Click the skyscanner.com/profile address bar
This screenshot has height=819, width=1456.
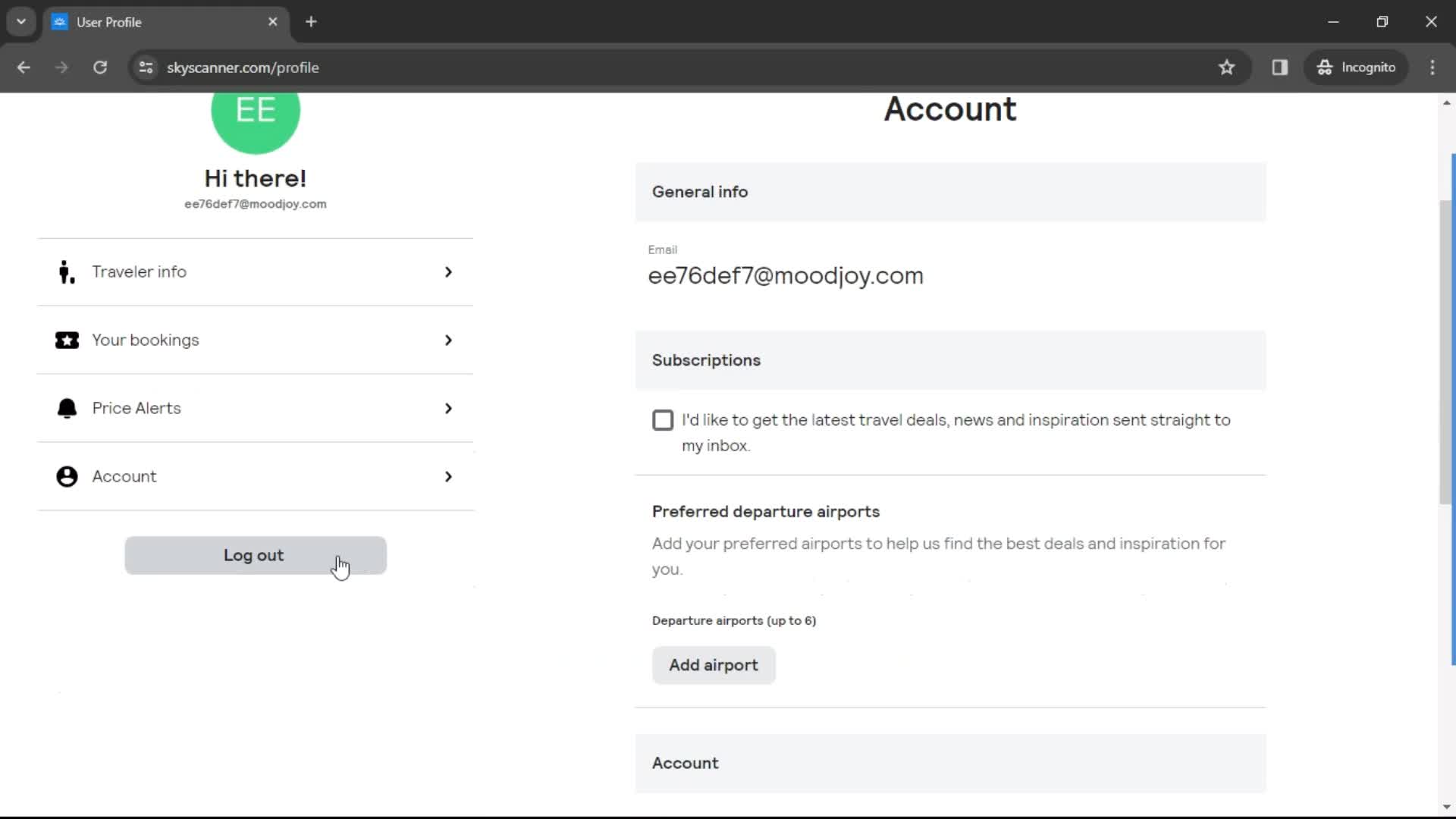coord(243,67)
